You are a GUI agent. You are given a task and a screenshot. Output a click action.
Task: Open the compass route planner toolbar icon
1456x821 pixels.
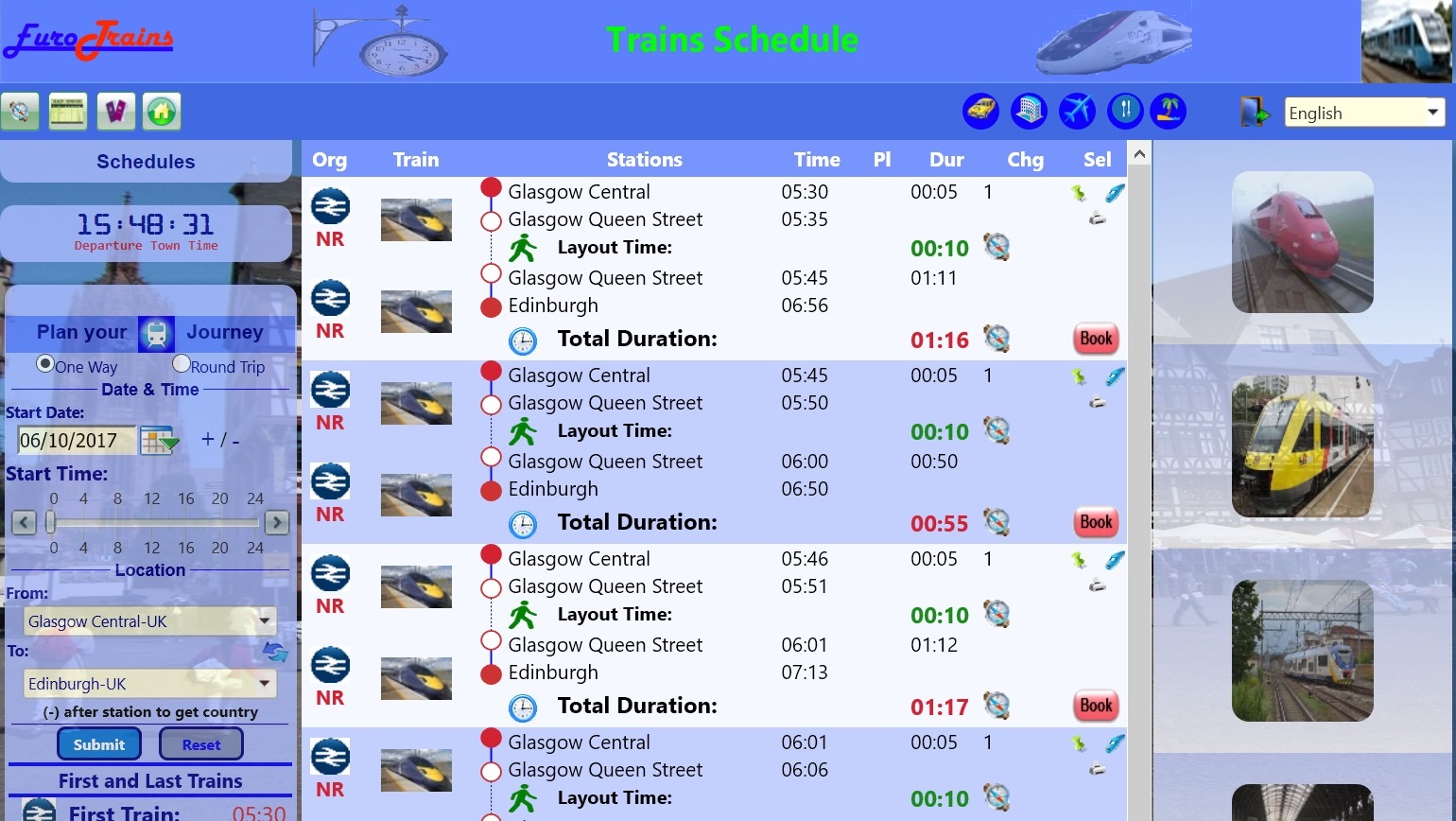(20, 112)
